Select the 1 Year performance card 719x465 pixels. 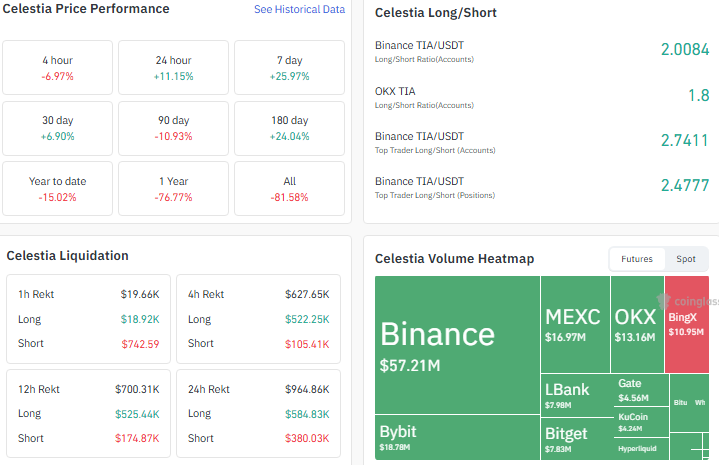(x=173, y=188)
